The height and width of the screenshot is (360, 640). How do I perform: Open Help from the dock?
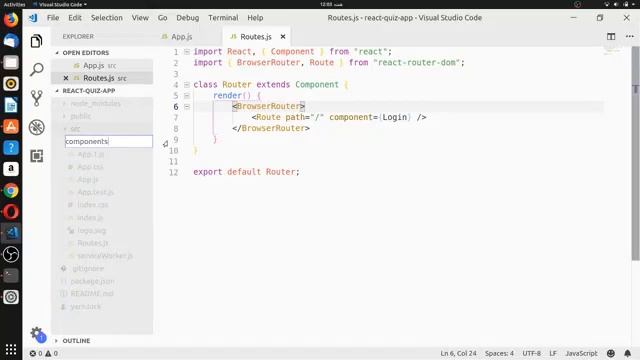[x=11, y=148]
